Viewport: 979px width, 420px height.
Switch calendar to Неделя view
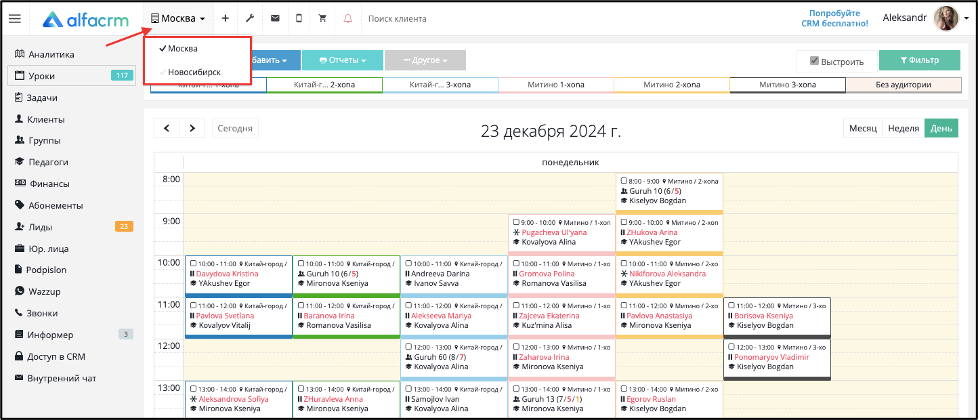coord(903,129)
